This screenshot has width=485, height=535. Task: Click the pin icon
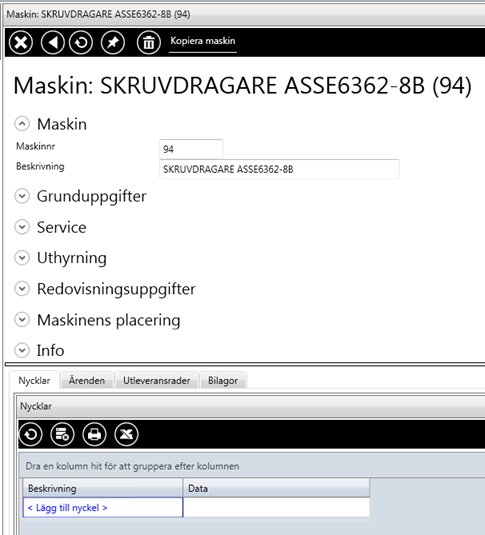pos(113,43)
